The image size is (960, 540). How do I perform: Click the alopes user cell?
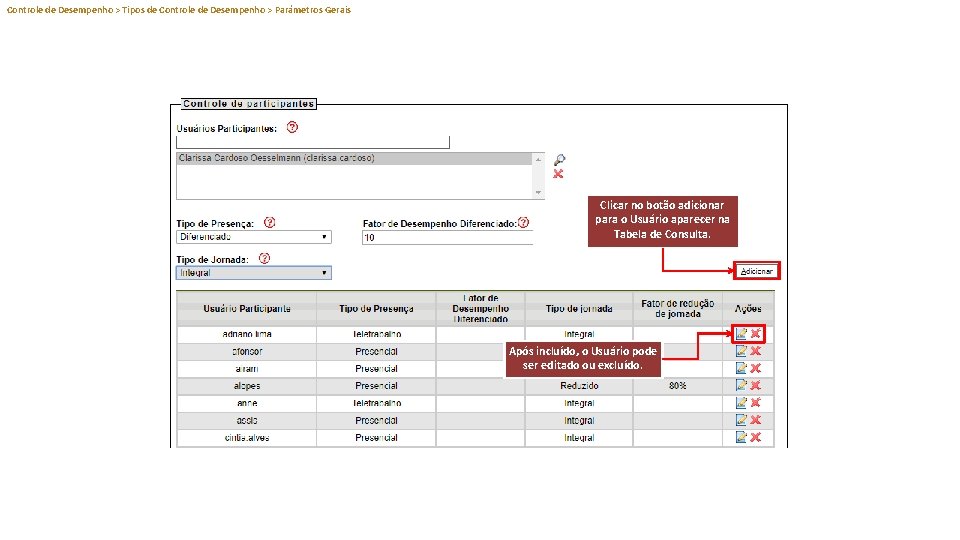tap(247, 386)
